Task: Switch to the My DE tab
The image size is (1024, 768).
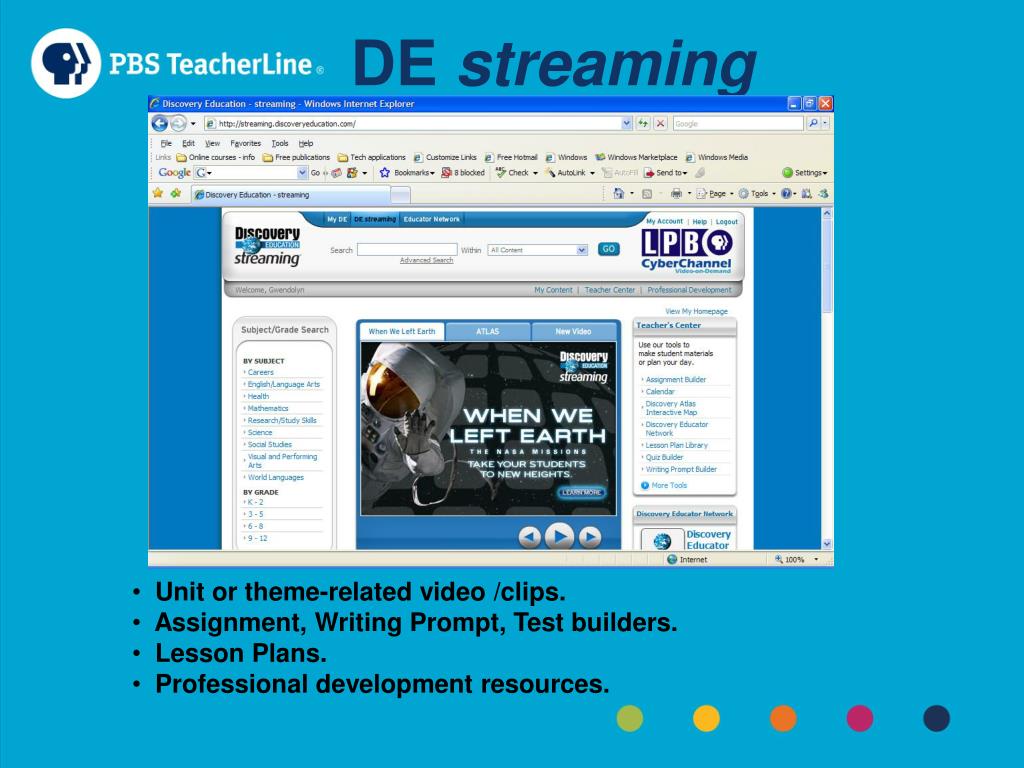Action: tap(337, 219)
